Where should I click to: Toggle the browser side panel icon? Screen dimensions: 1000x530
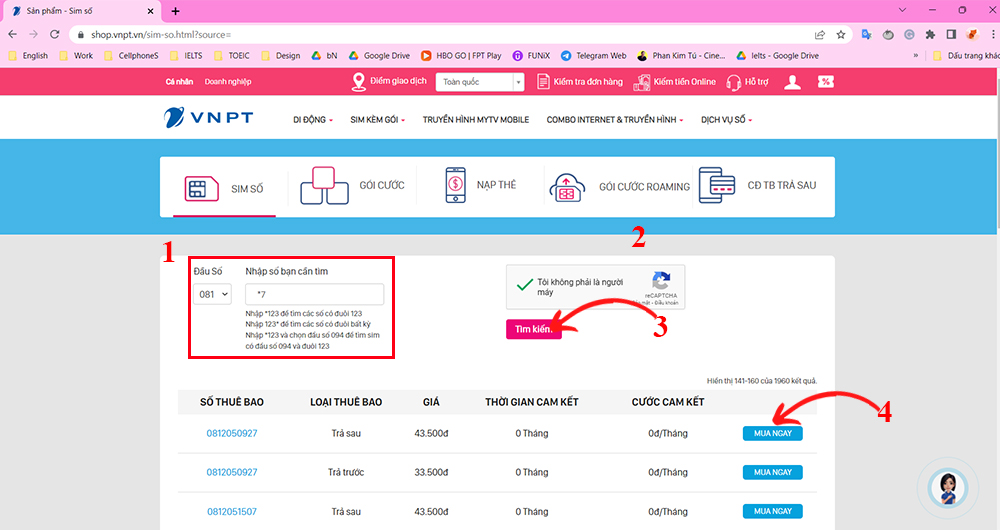click(x=952, y=34)
